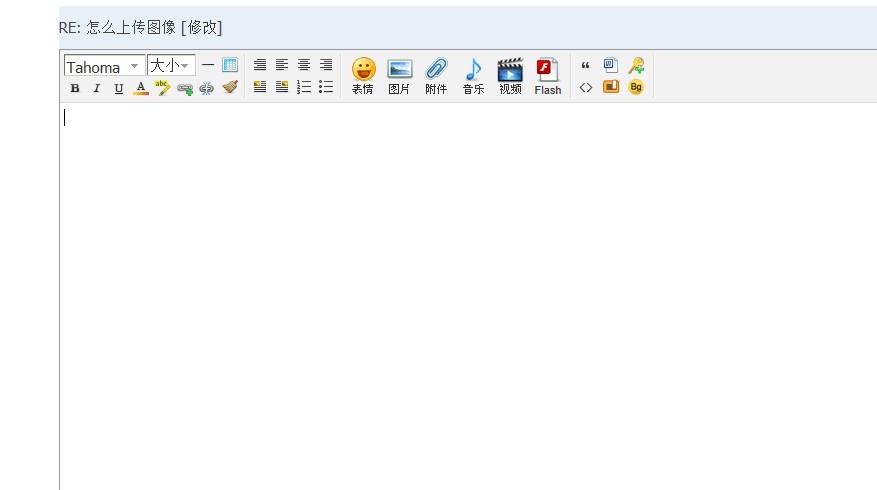The height and width of the screenshot is (490, 877).
Task: Toggle underline text formatting
Action: [x=119, y=88]
